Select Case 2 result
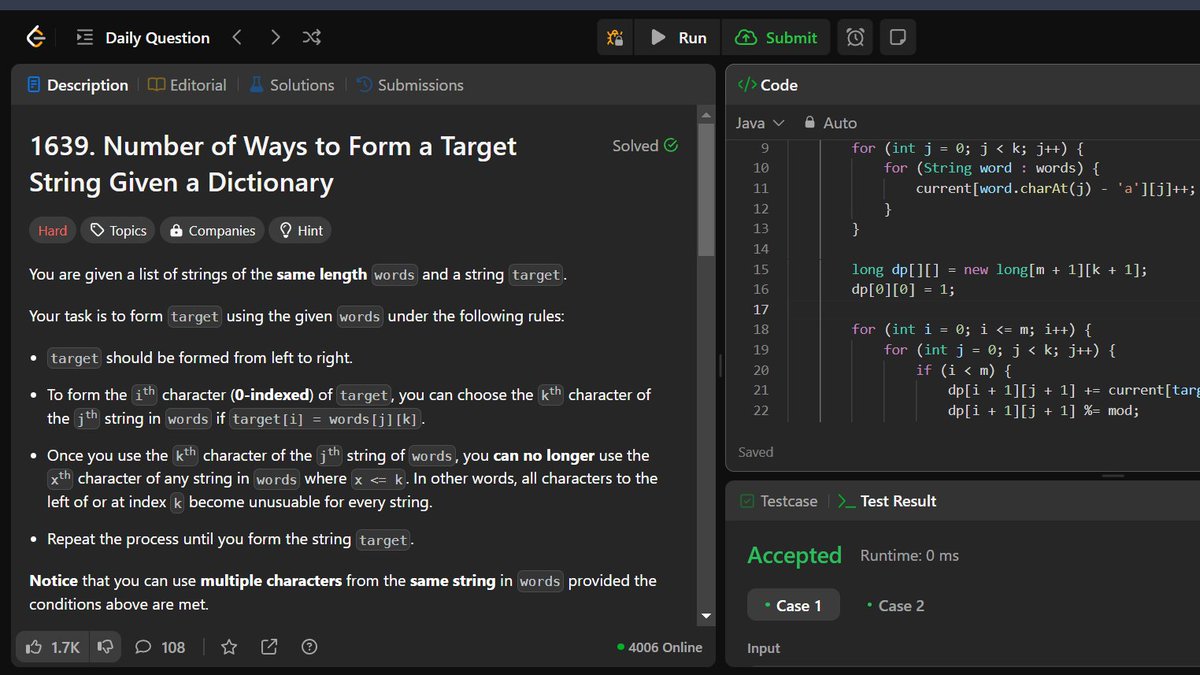 click(x=896, y=605)
